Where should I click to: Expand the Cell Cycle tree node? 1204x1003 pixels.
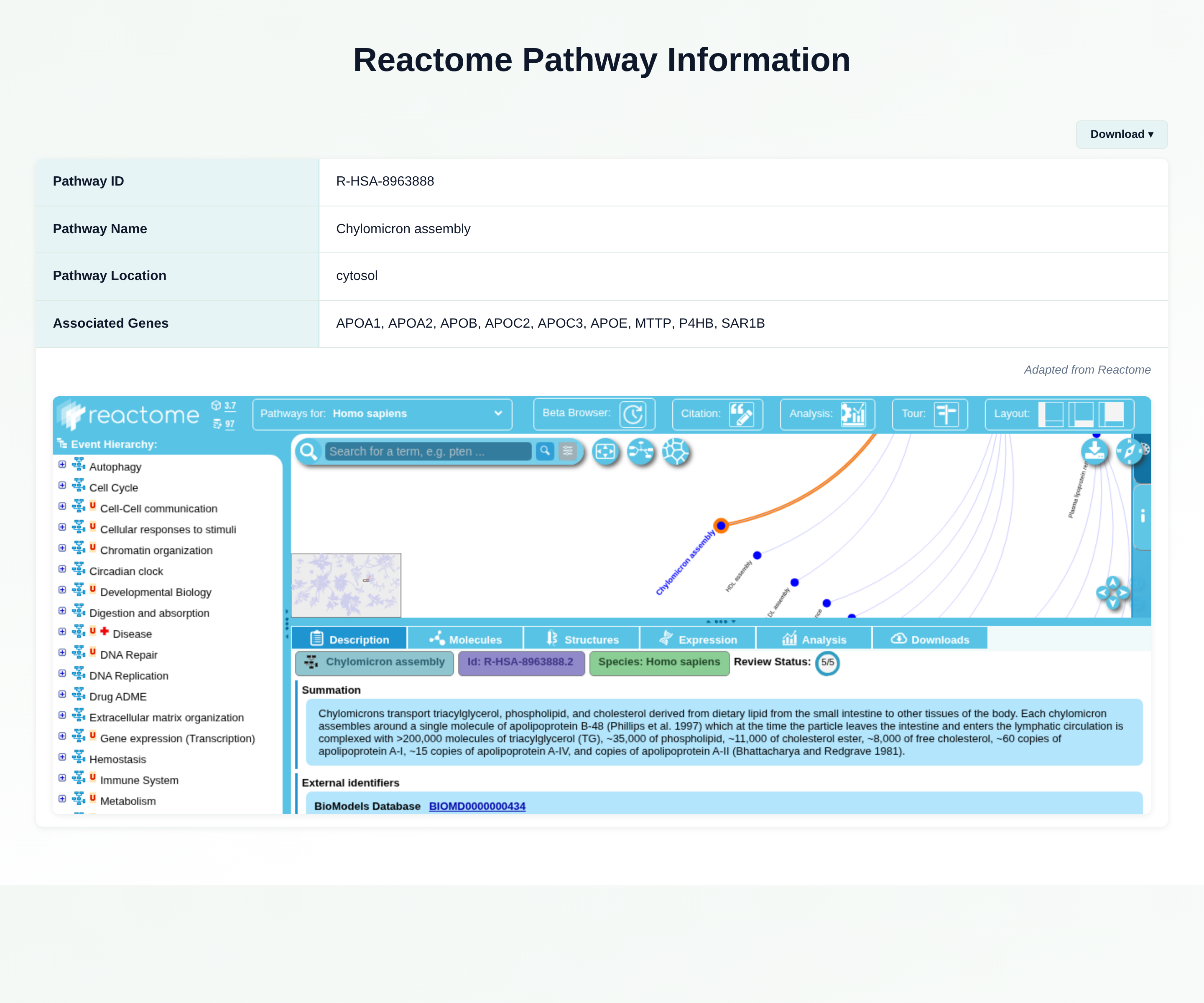62,486
